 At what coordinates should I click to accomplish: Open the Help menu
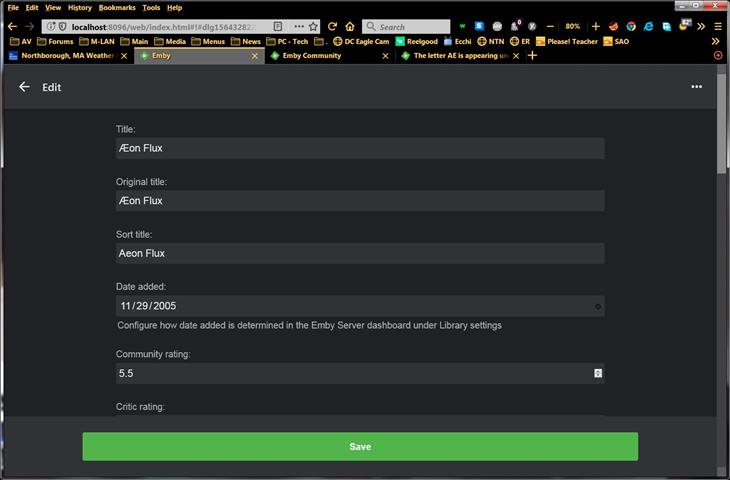175,7
